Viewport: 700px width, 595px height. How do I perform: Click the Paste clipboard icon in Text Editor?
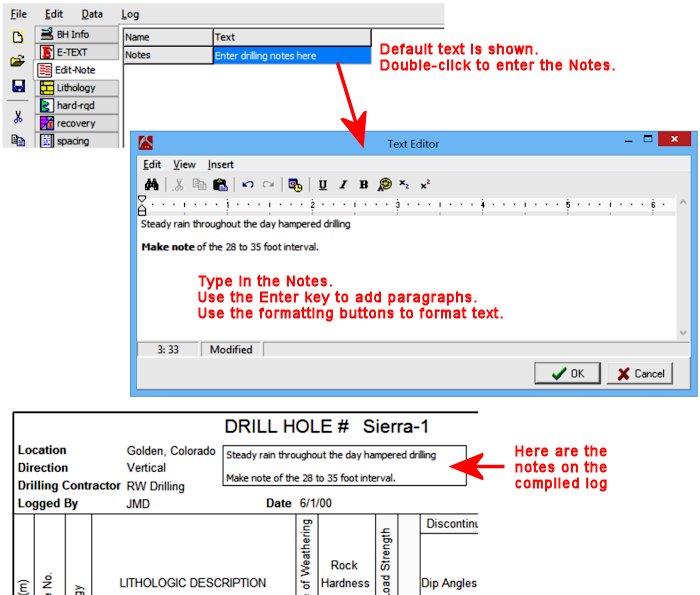click(220, 185)
